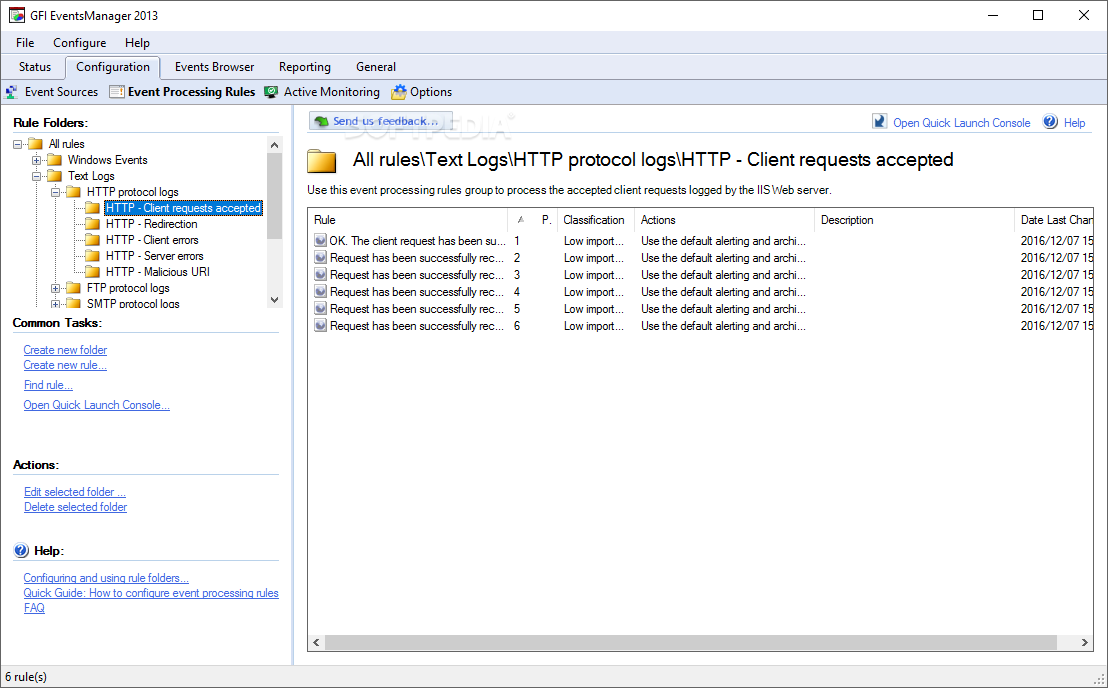1108x688 pixels.
Task: Click rules table scroll left arrow
Action: pyautogui.click(x=317, y=642)
